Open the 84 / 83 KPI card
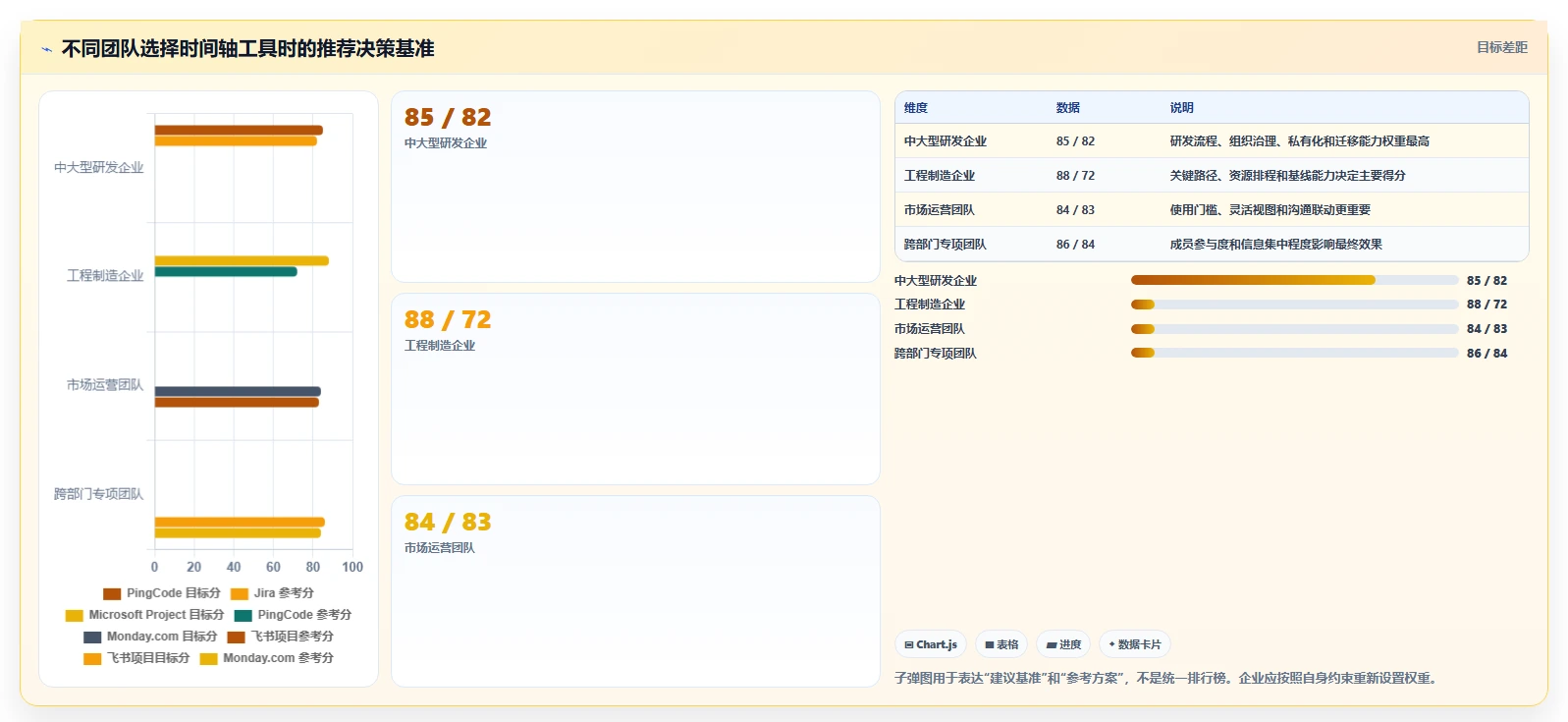Viewport: 1568px width, 722px height. [x=635, y=591]
